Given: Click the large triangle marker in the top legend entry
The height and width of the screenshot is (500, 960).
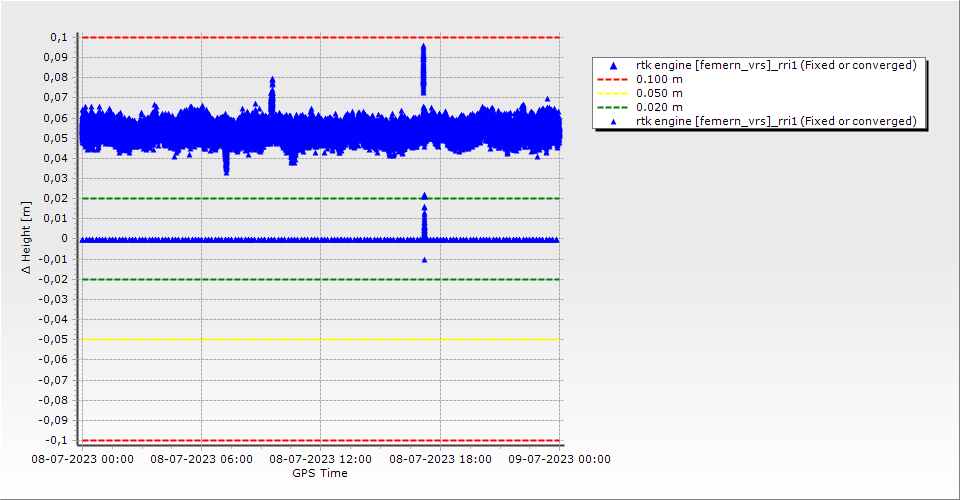Looking at the screenshot, I should pyautogui.click(x=613, y=66).
